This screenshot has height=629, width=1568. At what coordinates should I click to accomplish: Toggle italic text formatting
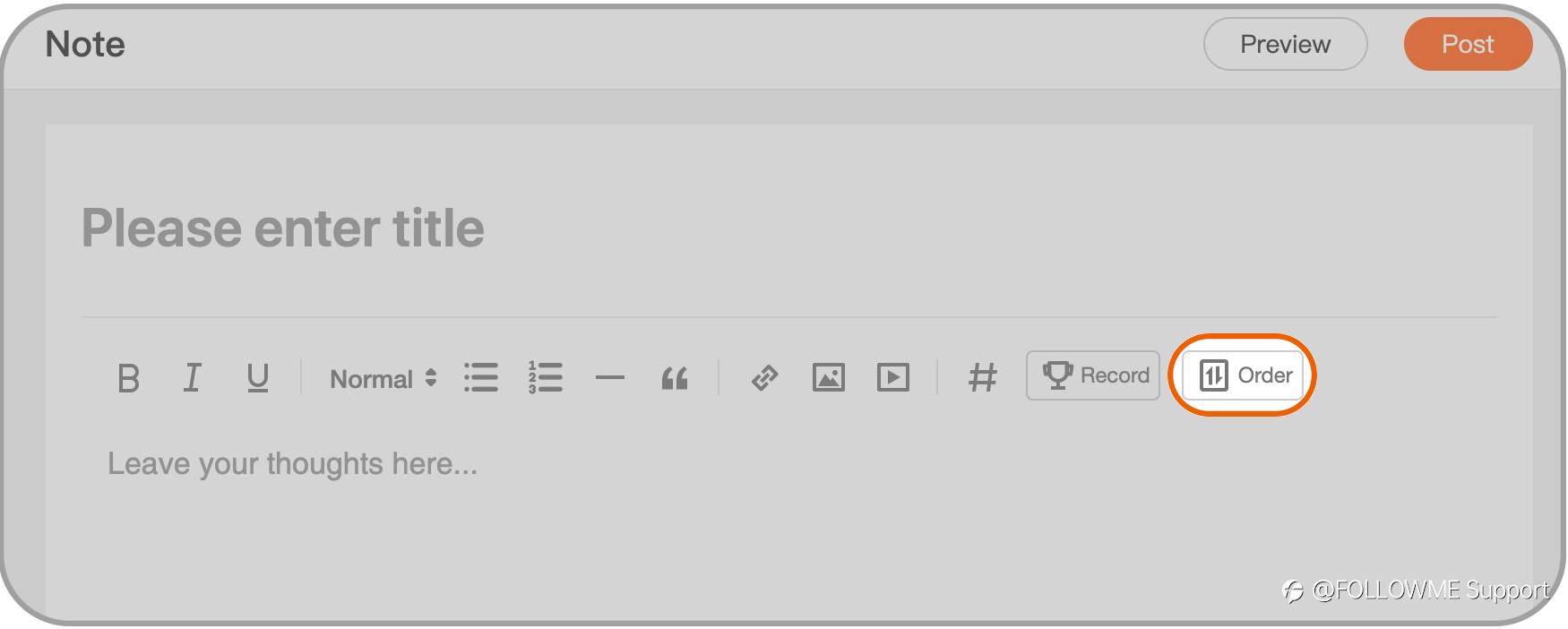(x=192, y=377)
